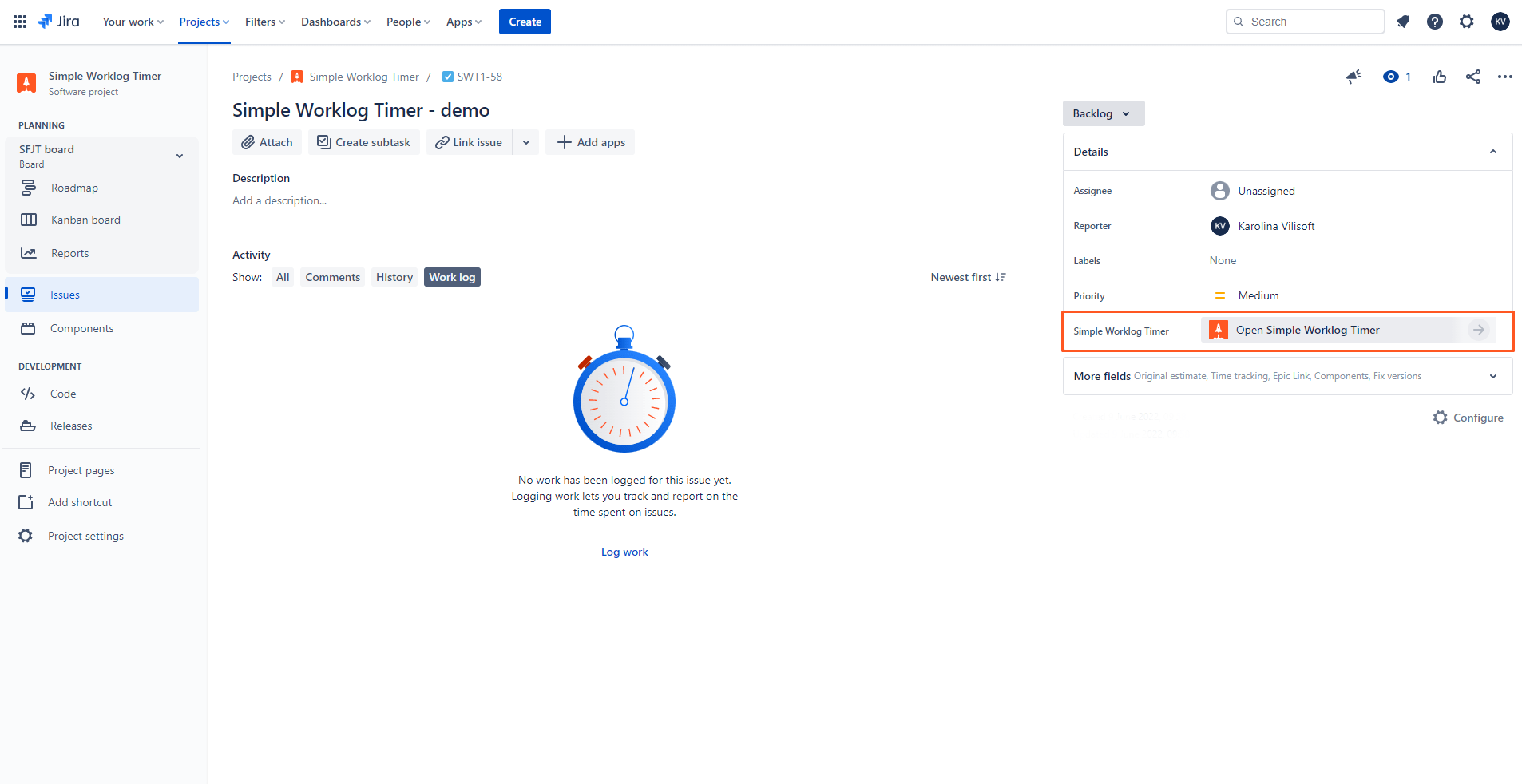Open the Your work dropdown menu
Screen dimensions: 1522x784
133,22
